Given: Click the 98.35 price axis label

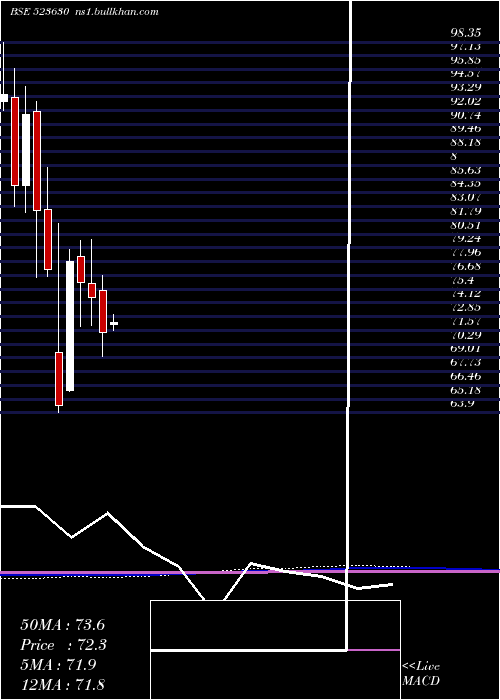Looking at the screenshot, I should 465,33.
